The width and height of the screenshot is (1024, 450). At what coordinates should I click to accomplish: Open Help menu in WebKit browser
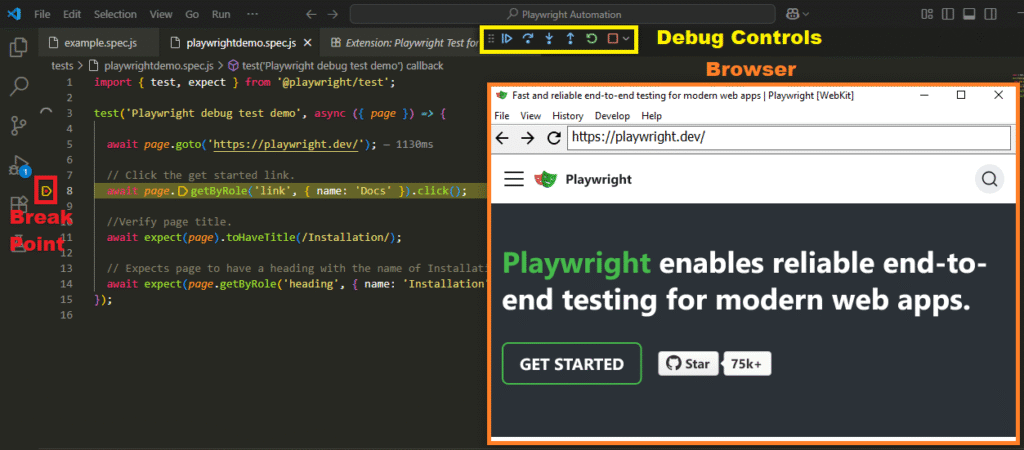point(652,116)
